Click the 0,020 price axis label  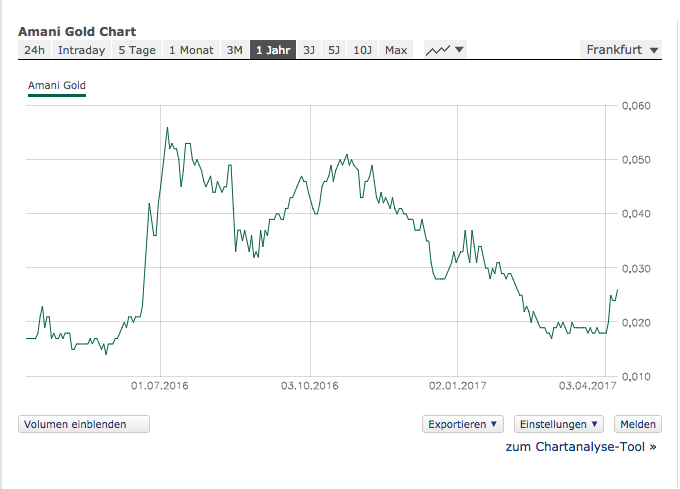pos(636,323)
